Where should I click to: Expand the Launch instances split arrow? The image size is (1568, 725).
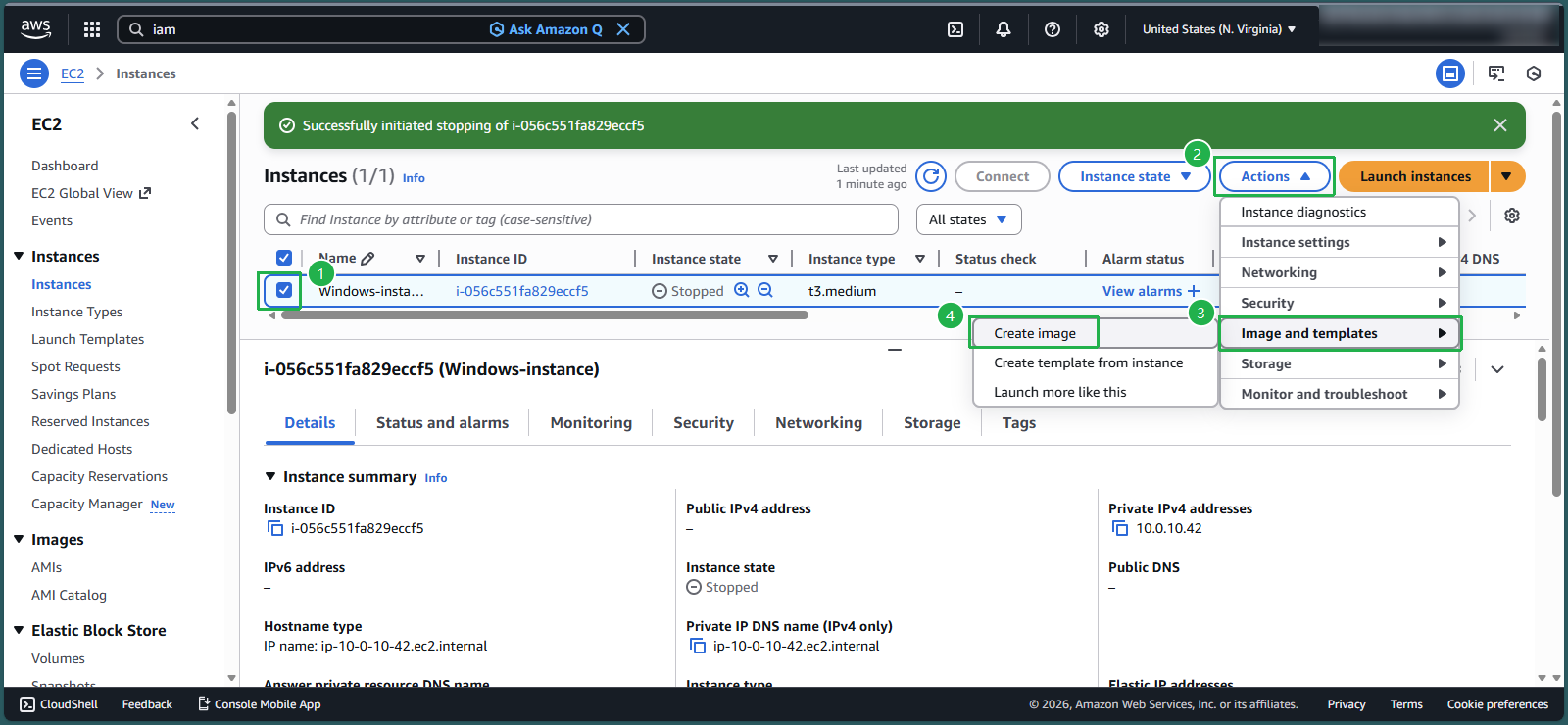1506,176
